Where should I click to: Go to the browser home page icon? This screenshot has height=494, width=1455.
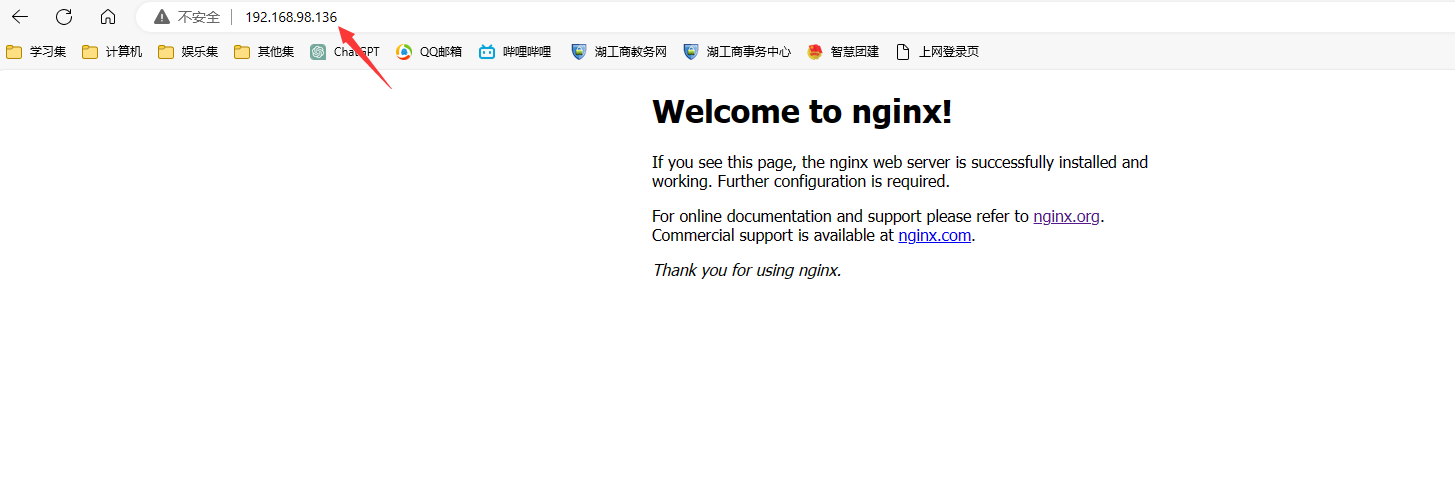[108, 17]
